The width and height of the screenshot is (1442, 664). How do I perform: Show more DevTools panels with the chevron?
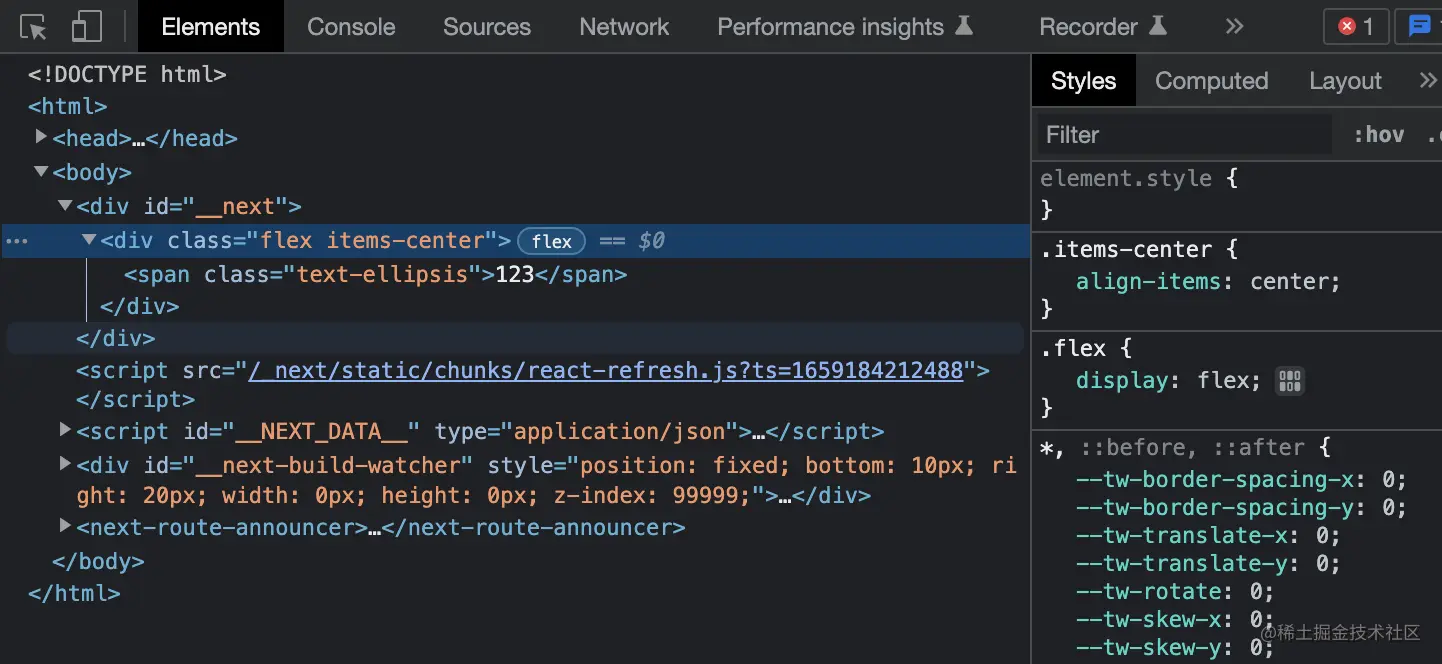(1234, 27)
